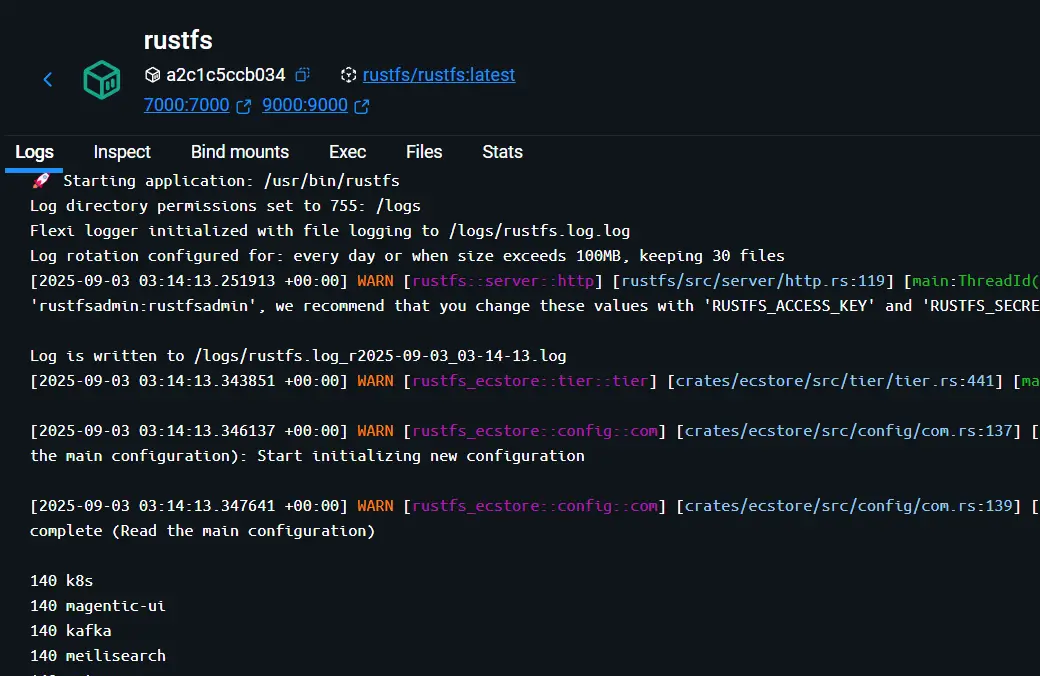Click the rocket emoji in first log line
The height and width of the screenshot is (676, 1040).
41,181
